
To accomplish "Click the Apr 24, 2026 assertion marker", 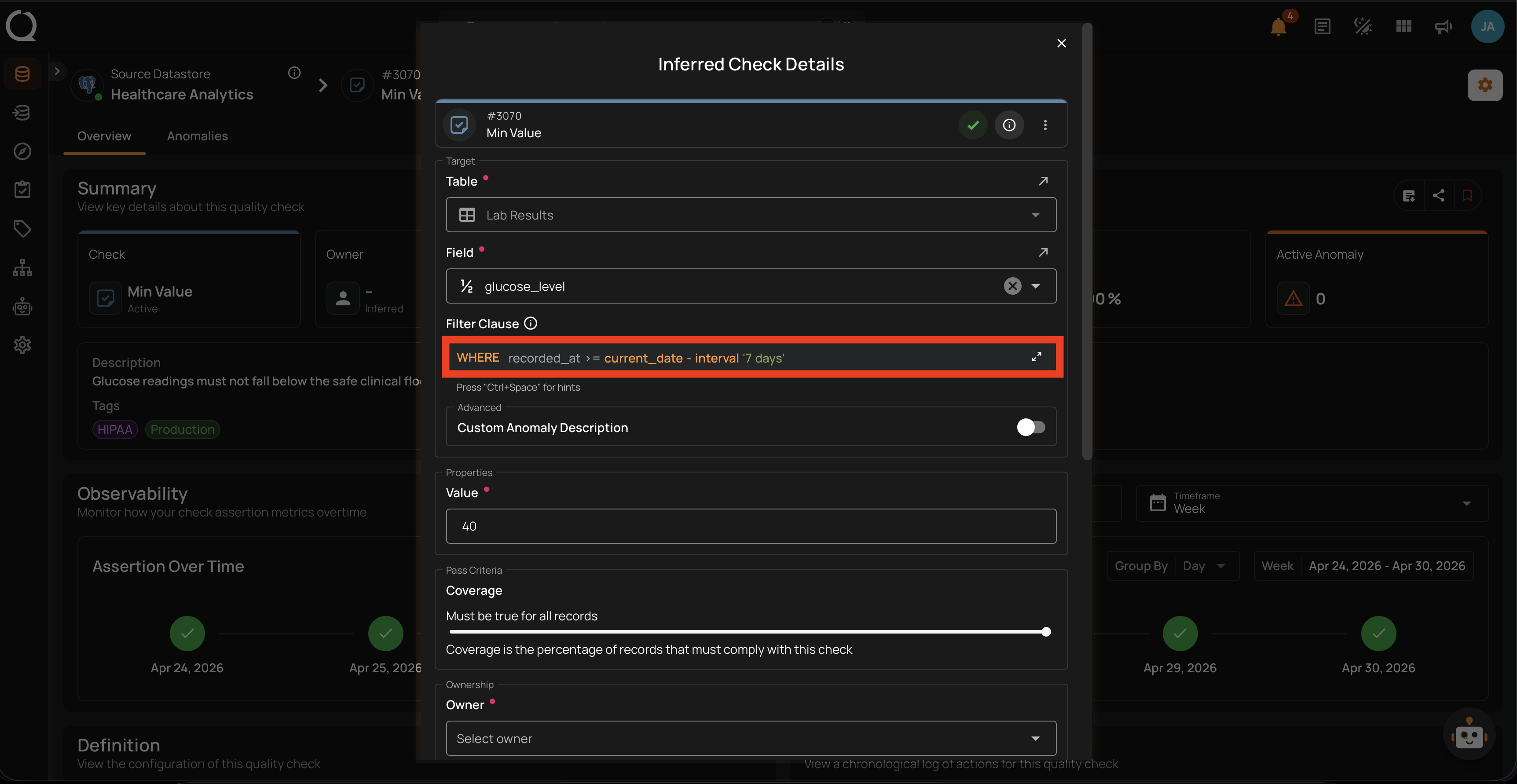I will [x=187, y=633].
